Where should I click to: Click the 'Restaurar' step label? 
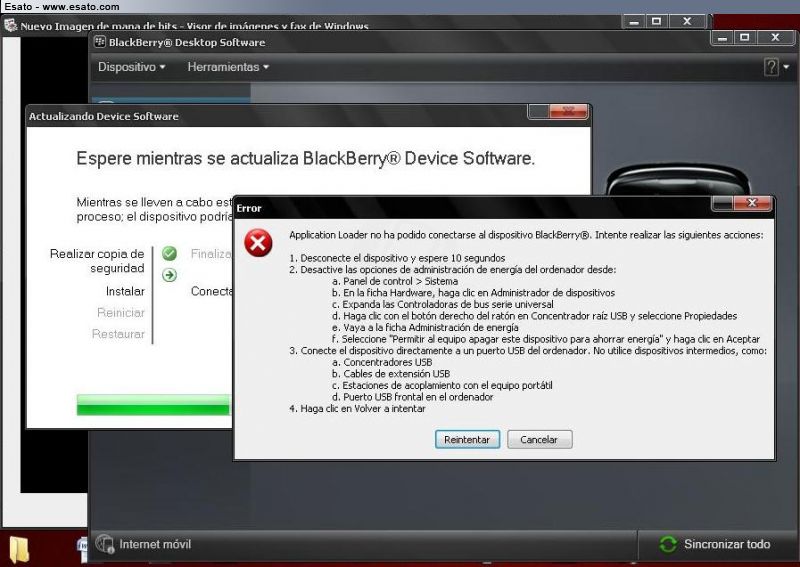click(118, 334)
